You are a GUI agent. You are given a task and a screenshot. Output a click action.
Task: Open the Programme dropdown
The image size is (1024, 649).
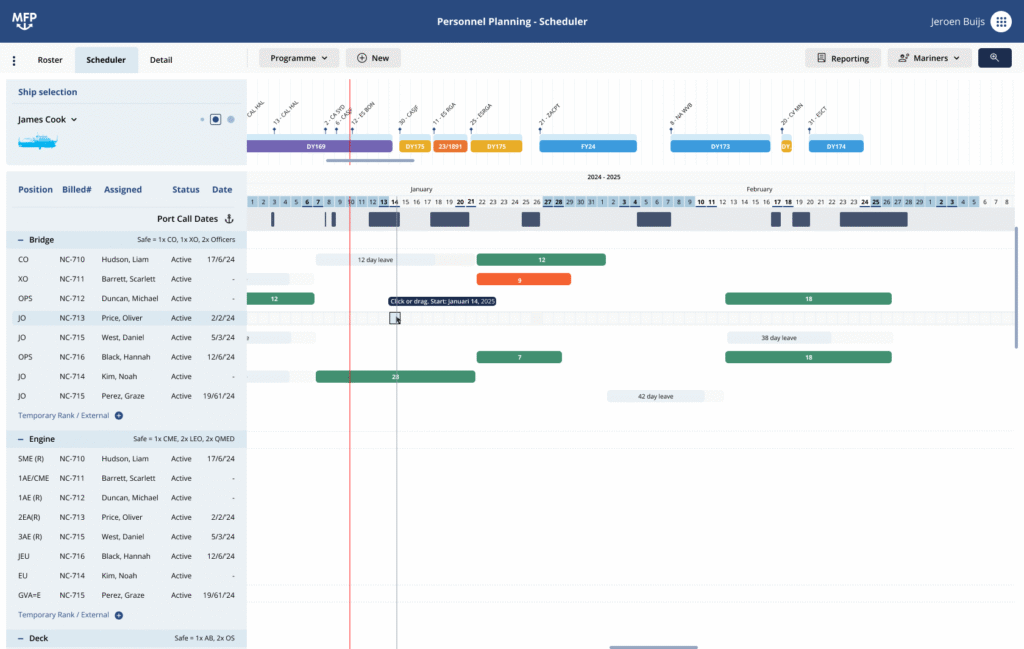[x=298, y=57]
